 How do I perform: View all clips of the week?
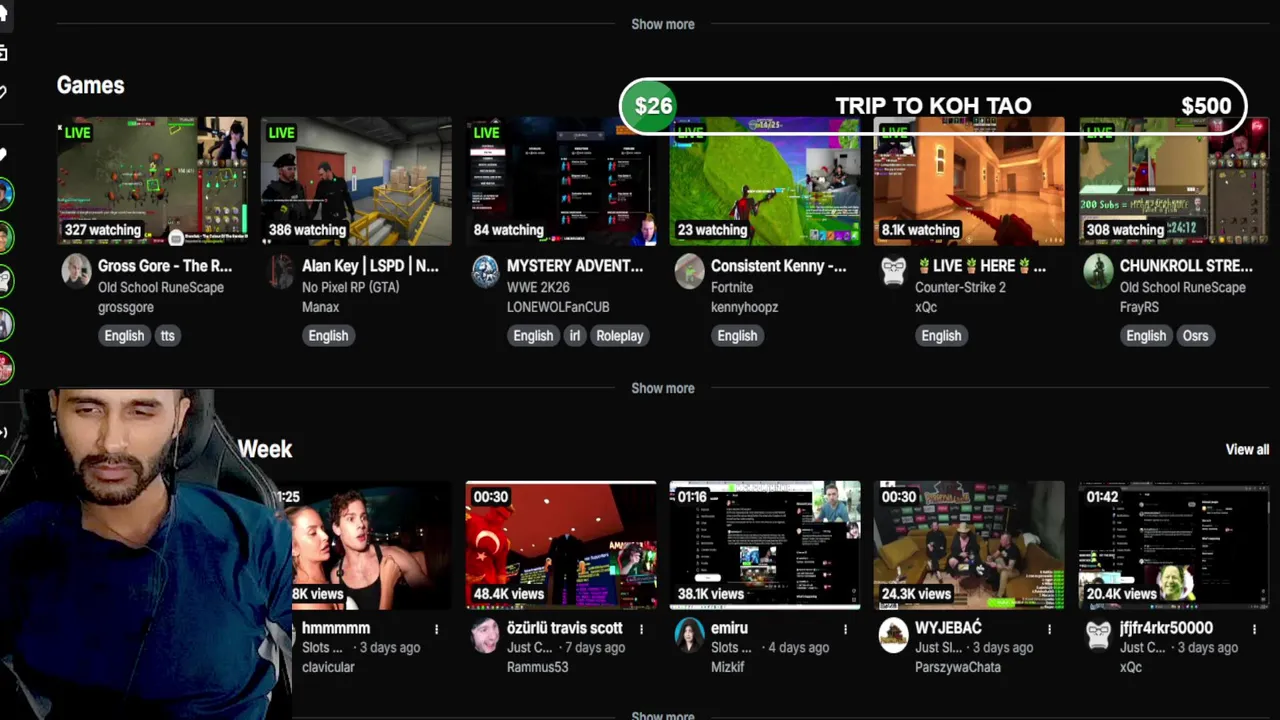[1247, 450]
